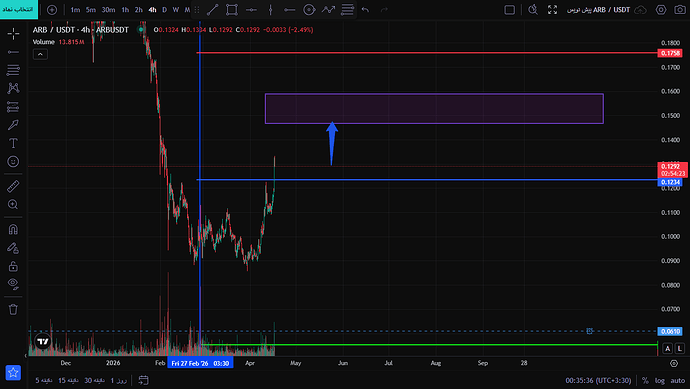Open the prediction and measurement tools
Viewport: 690px width, 389px height.
(x=13, y=106)
